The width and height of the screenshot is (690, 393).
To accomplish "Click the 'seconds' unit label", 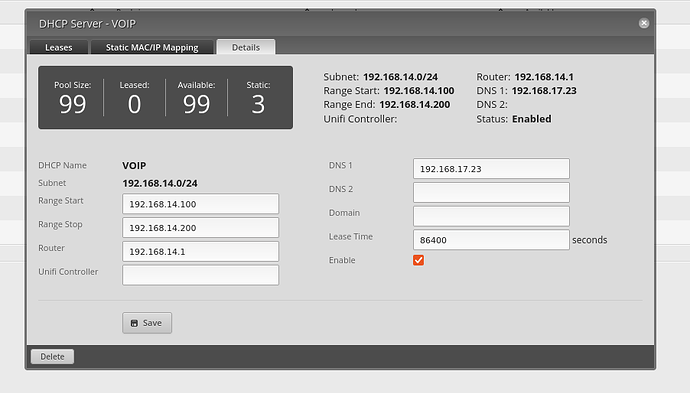I will (x=590, y=240).
